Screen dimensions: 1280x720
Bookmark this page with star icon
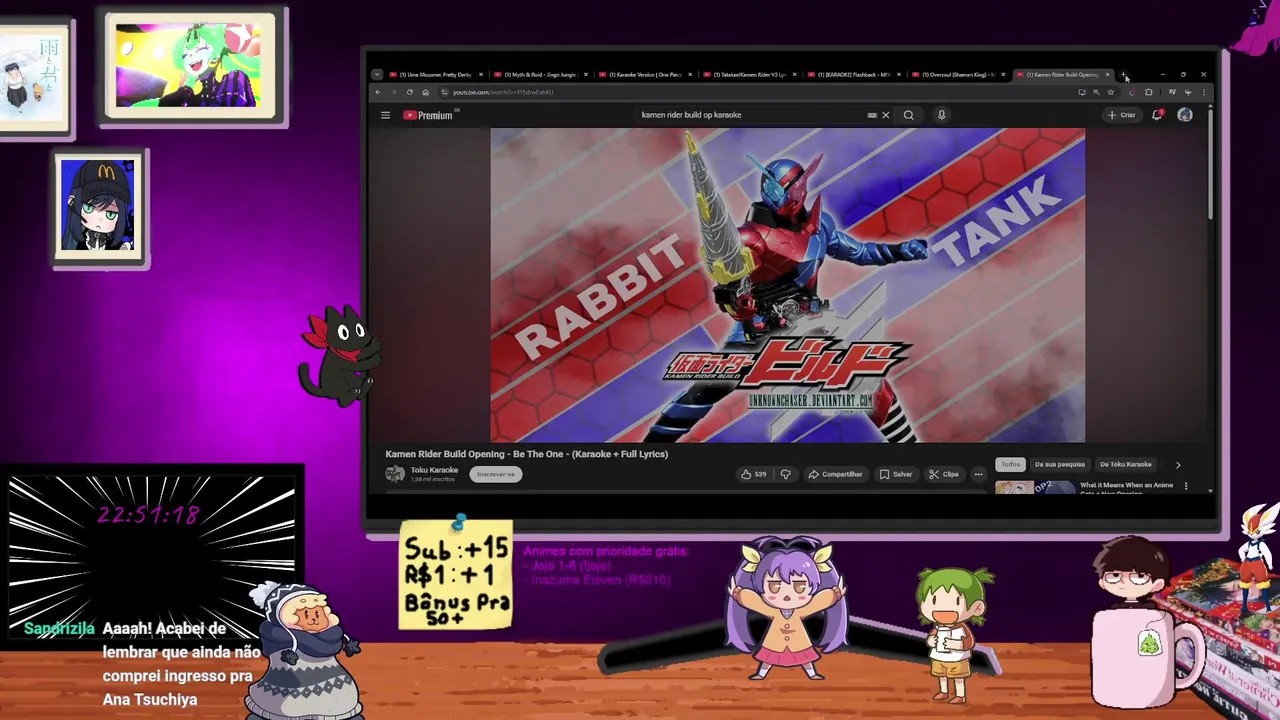pyautogui.click(x=1111, y=92)
